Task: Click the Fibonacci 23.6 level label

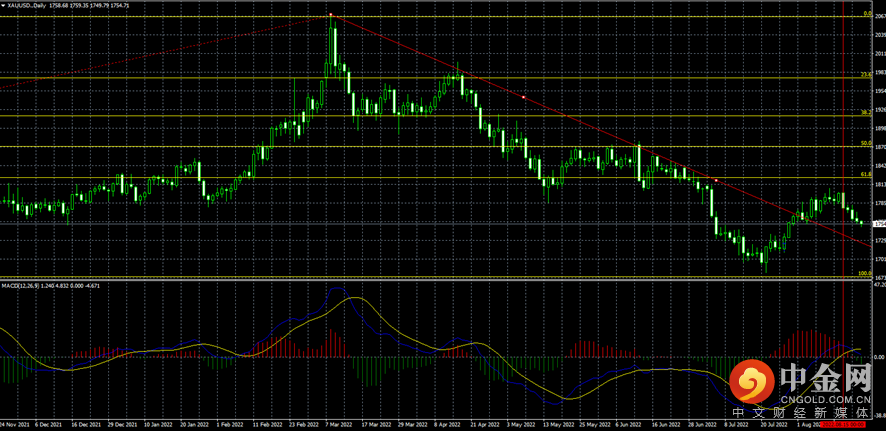Action: [866, 74]
